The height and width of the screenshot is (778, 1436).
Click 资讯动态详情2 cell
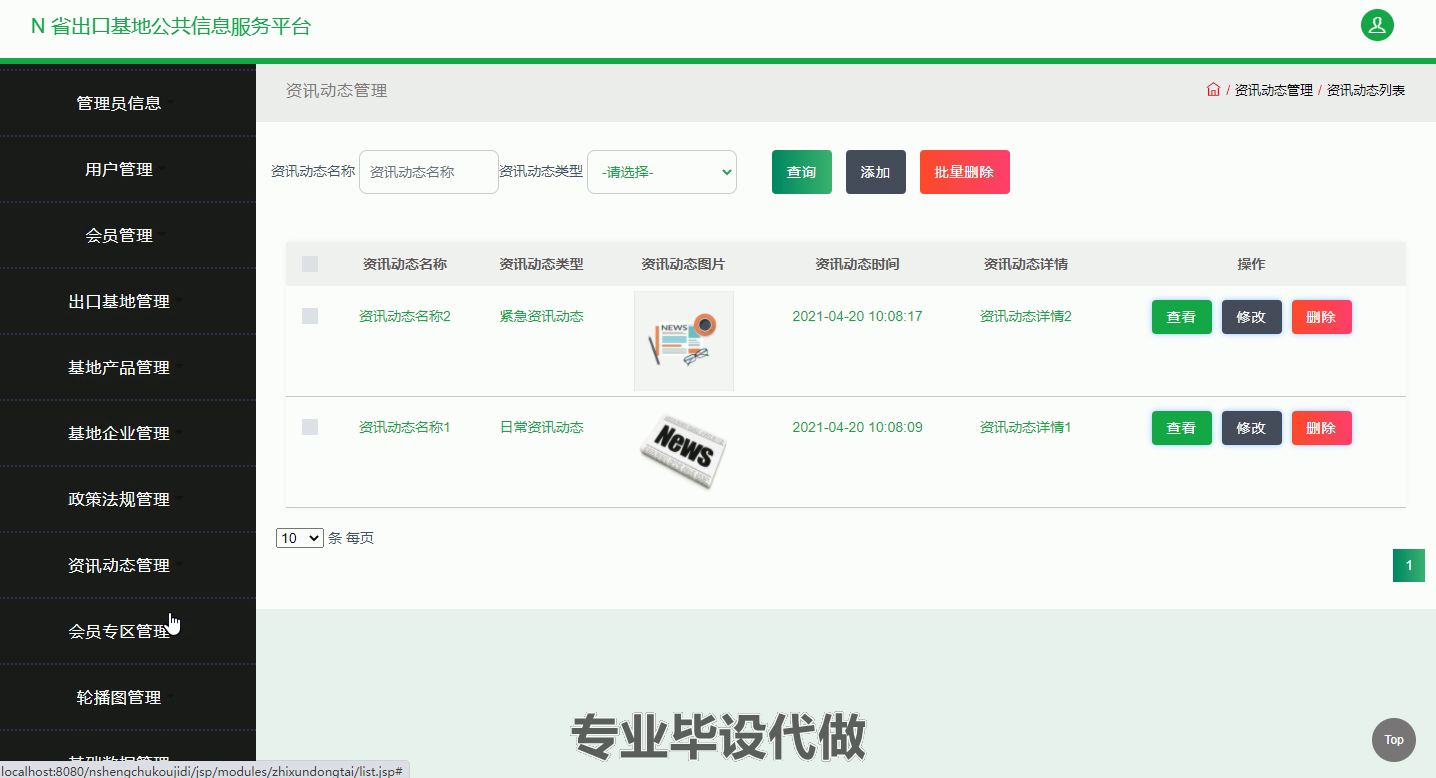tap(1026, 316)
